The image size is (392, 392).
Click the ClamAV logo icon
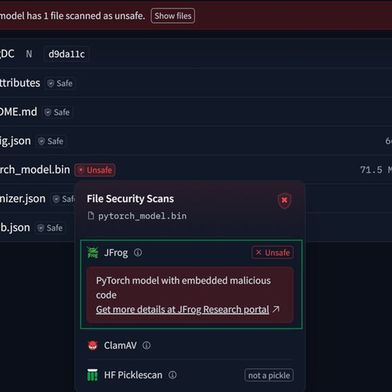click(93, 345)
